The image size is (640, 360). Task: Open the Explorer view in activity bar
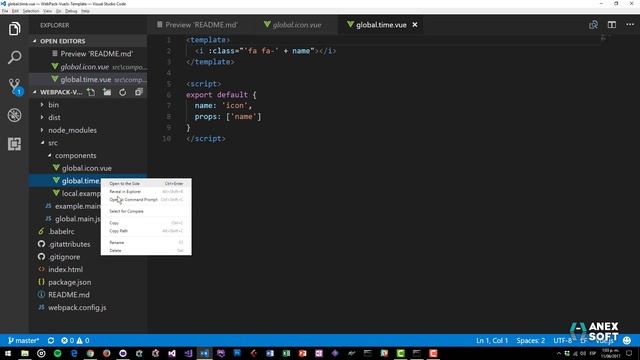pyautogui.click(x=14, y=29)
